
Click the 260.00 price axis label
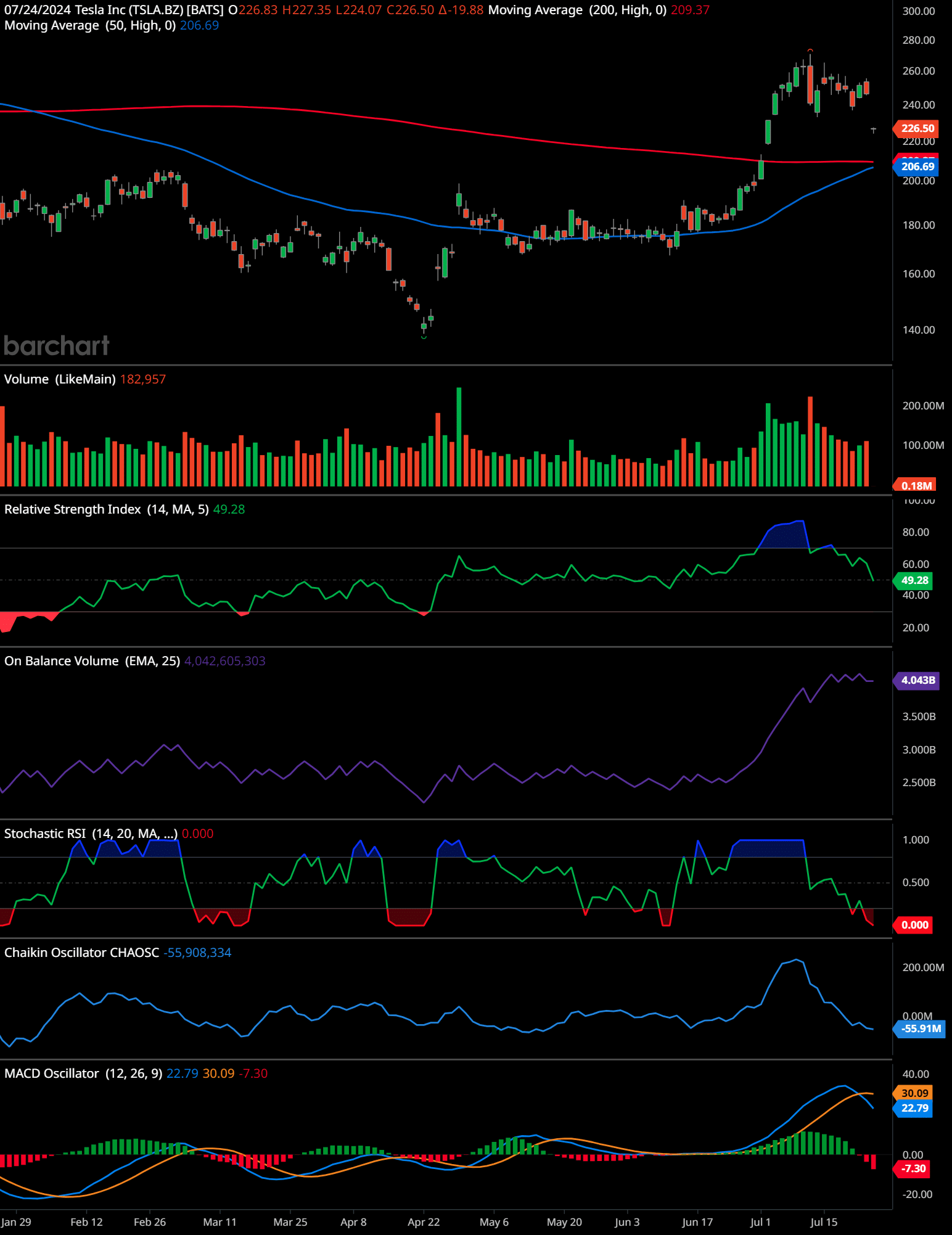click(919, 71)
